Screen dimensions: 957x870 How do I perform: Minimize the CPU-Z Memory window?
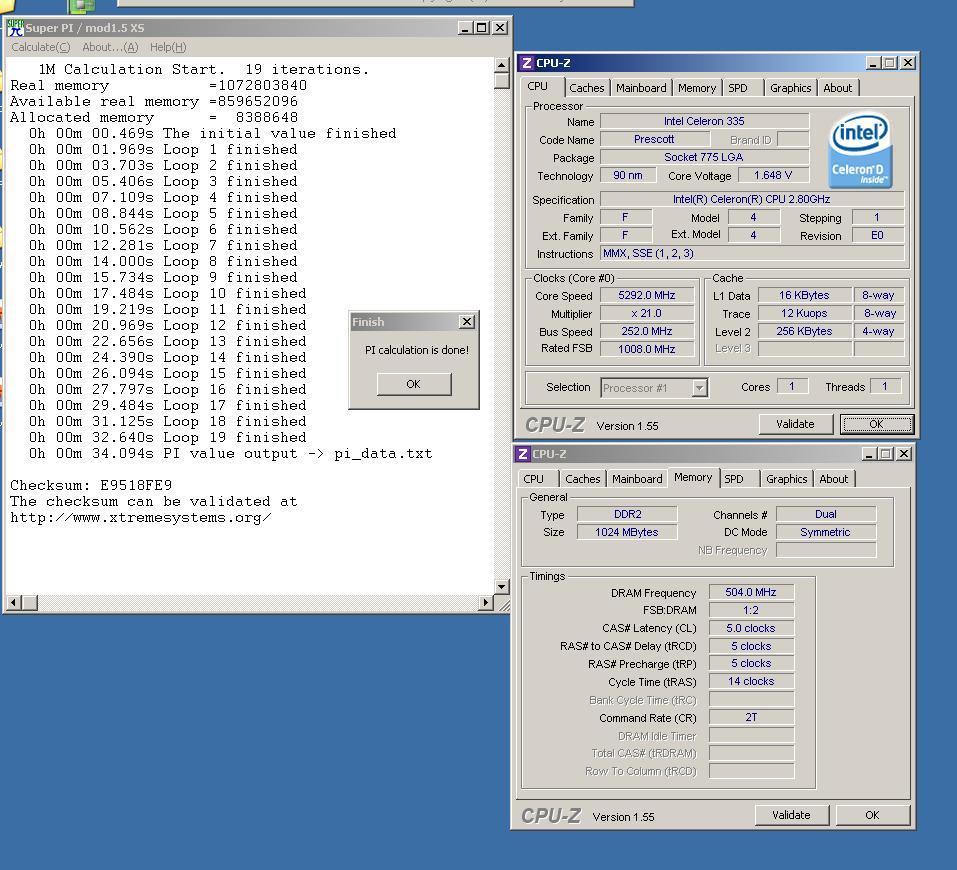click(x=870, y=454)
